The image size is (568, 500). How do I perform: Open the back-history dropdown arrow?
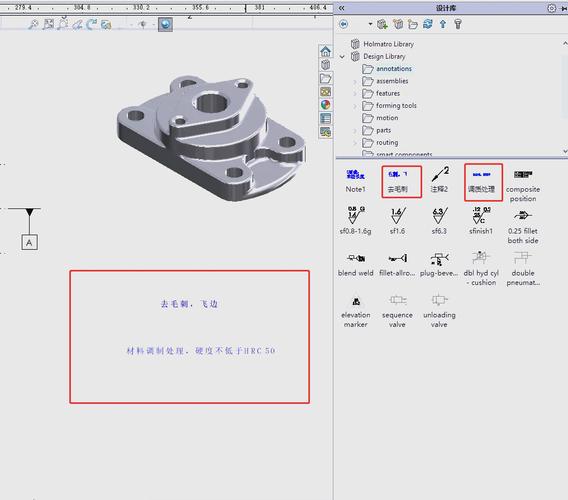370,24
